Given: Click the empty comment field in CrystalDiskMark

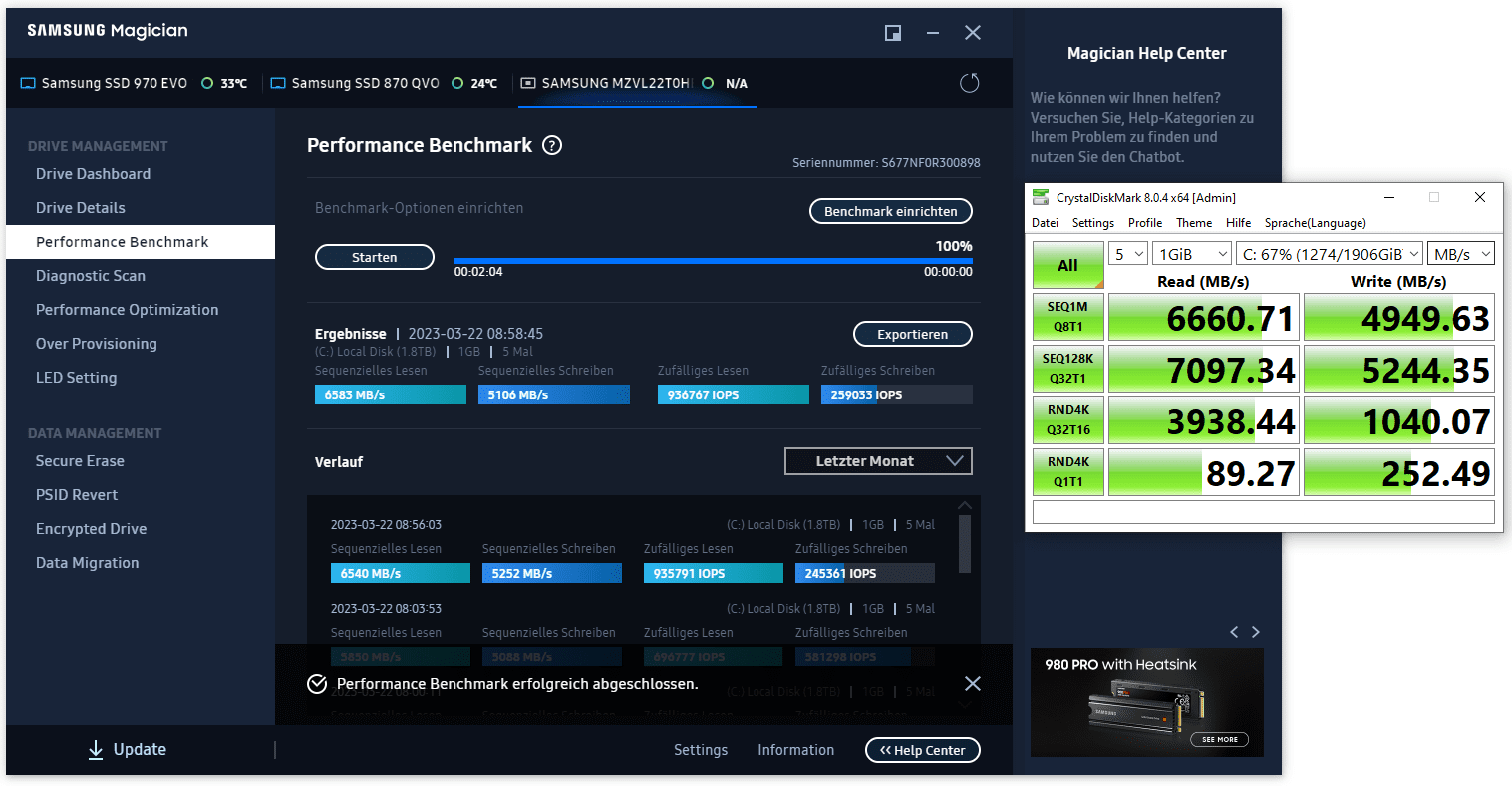Looking at the screenshot, I should pyautogui.click(x=1263, y=512).
